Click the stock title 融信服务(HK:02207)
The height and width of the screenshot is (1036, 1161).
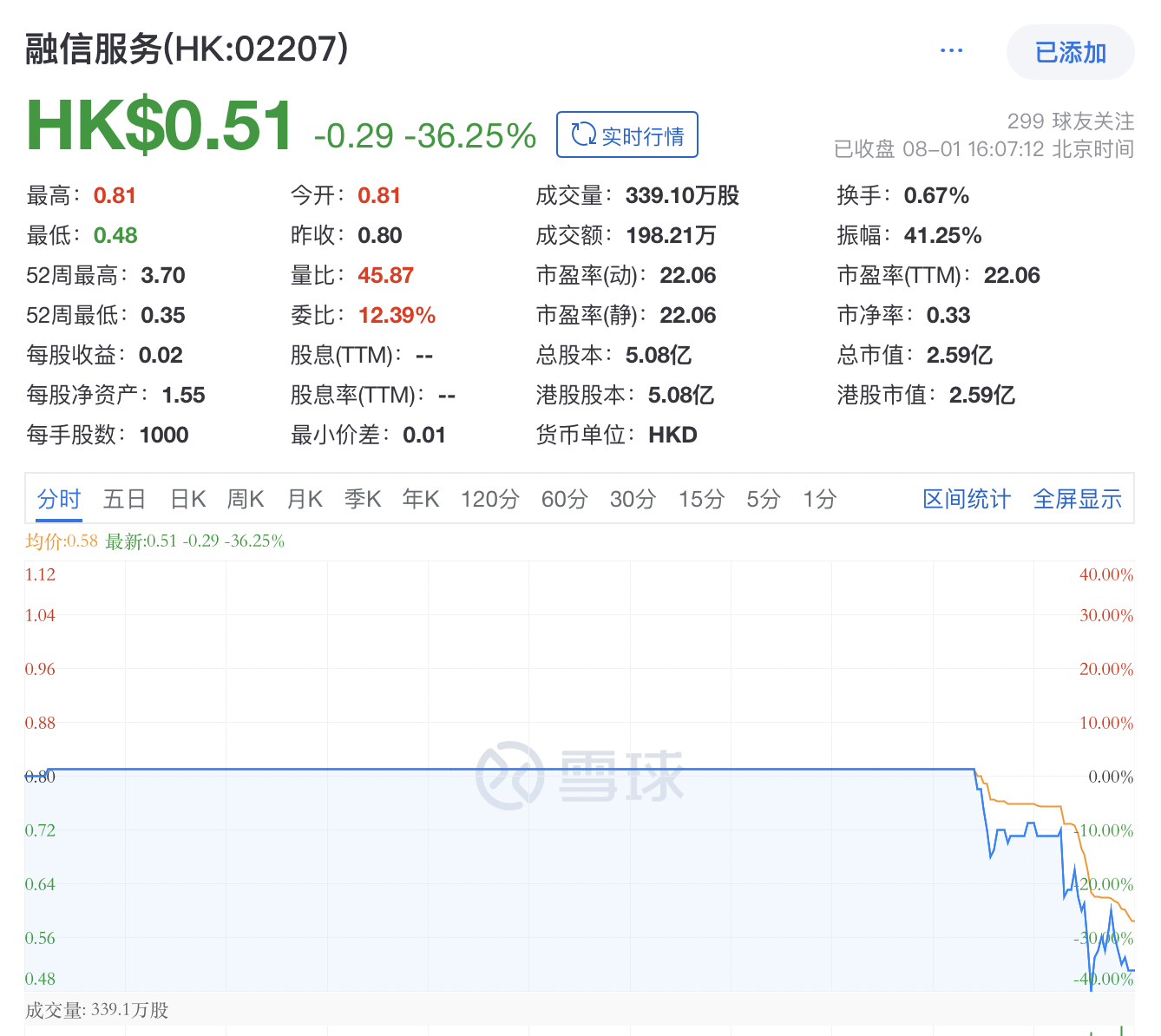pos(187,49)
